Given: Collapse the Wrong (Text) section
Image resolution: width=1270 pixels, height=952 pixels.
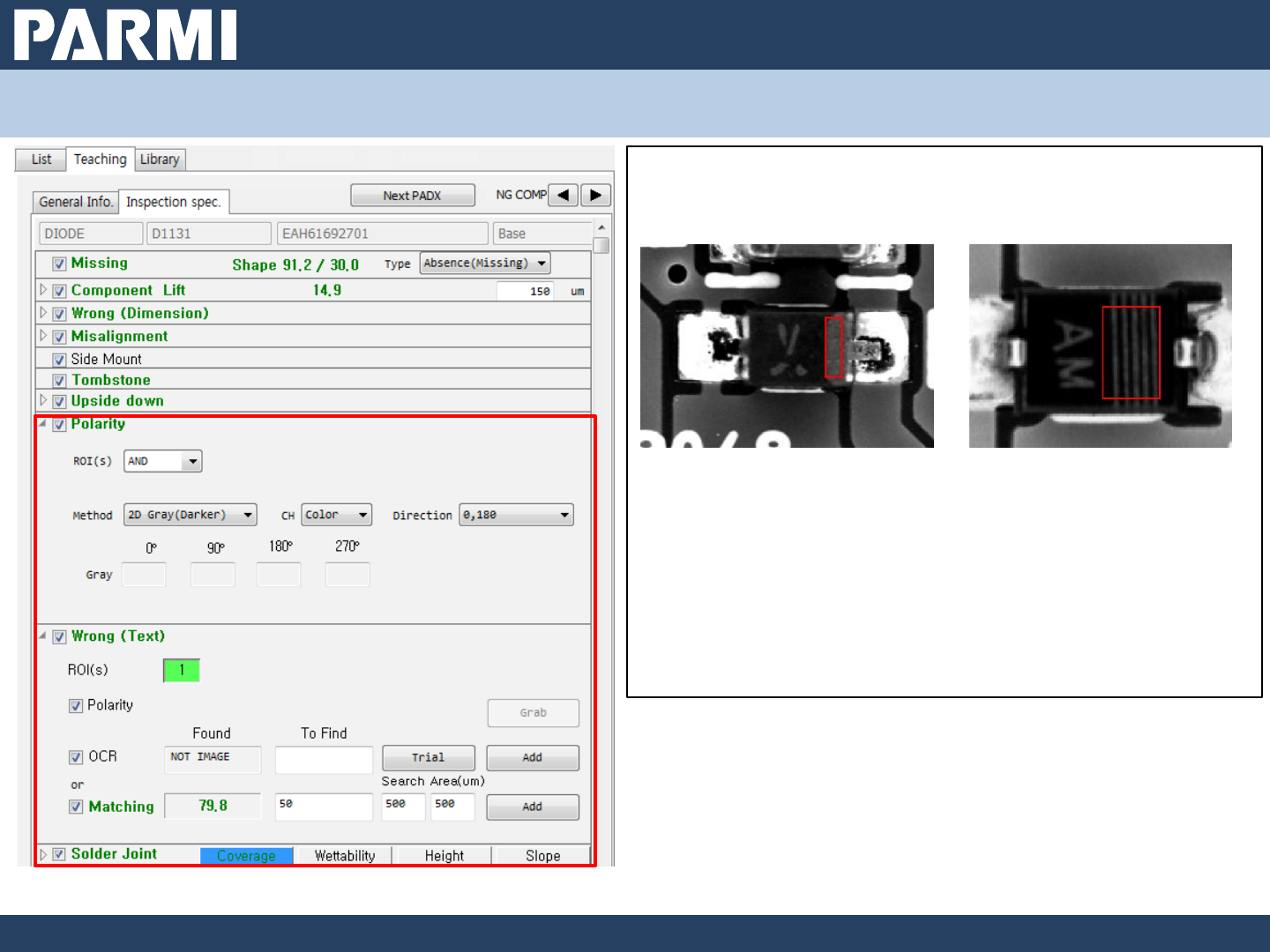Looking at the screenshot, I should click(x=42, y=636).
